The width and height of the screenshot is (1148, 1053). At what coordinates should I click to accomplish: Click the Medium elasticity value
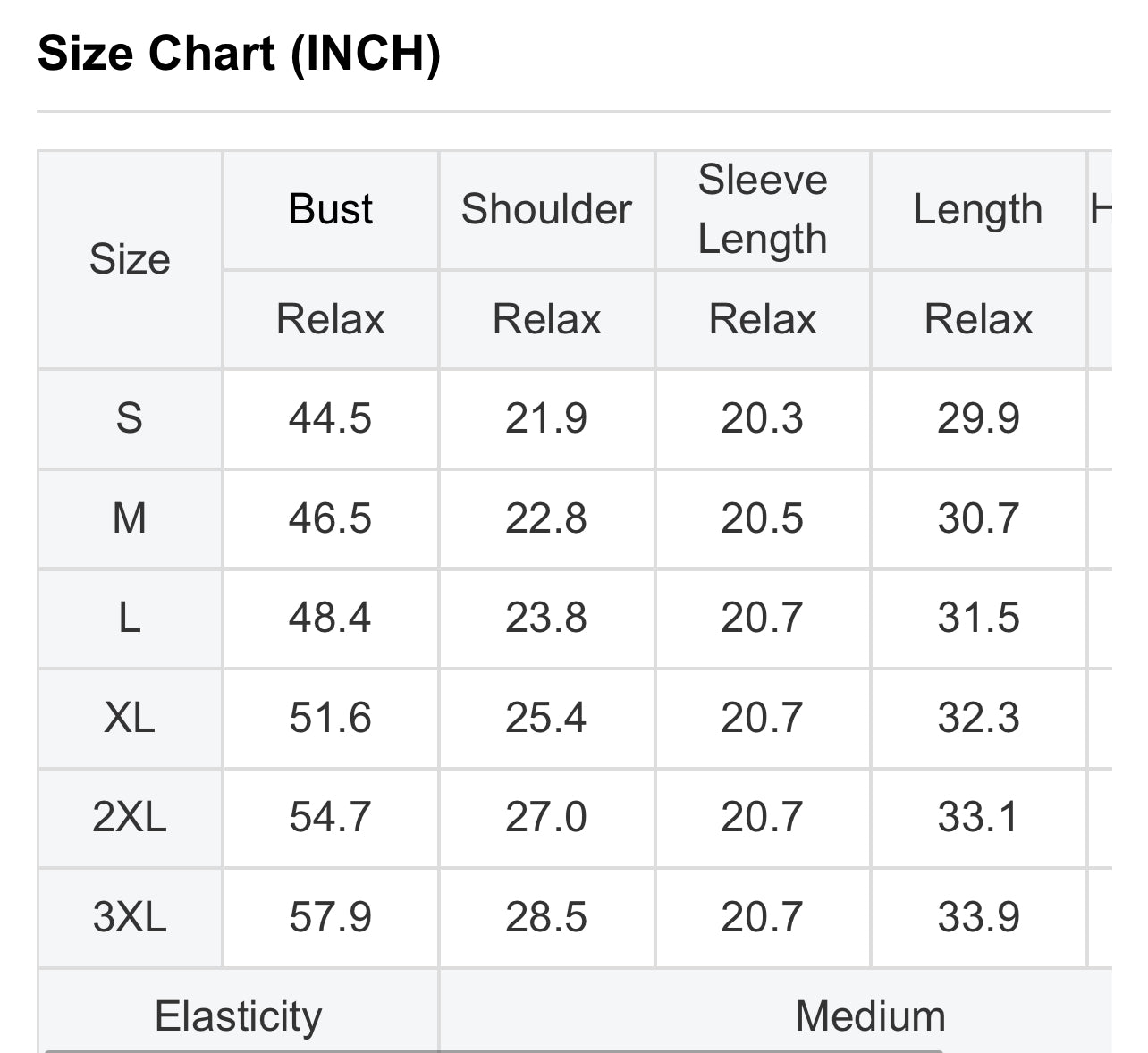pos(870,1016)
